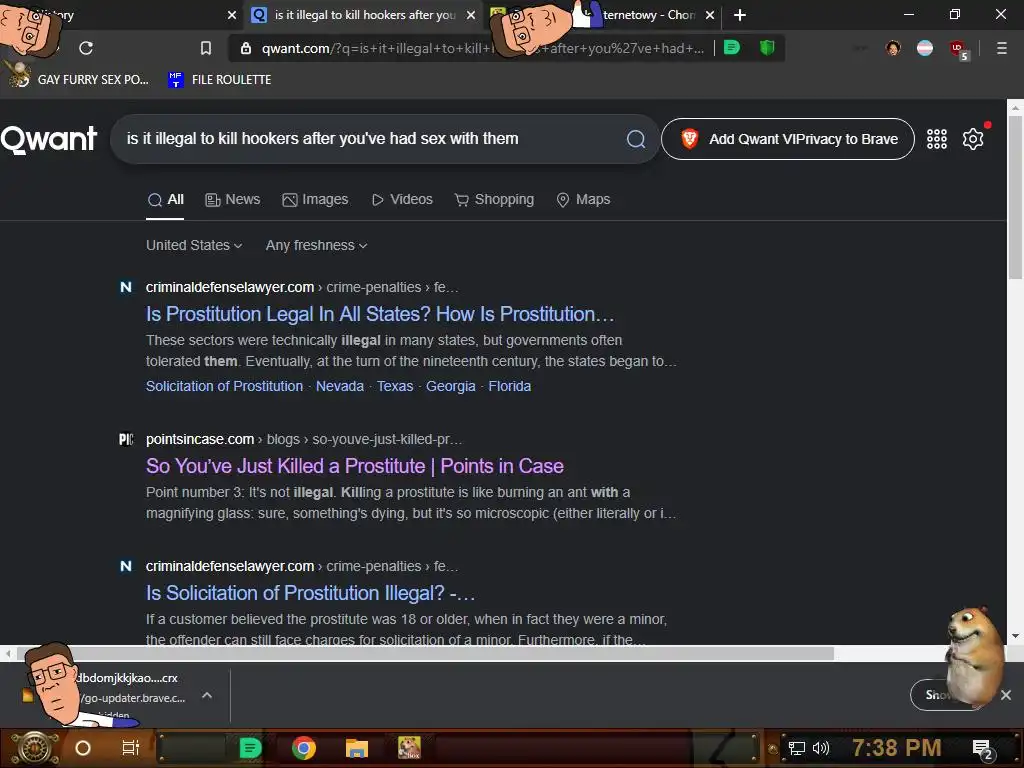The image size is (1024, 768).
Task: Switch to the Qwant search browser tab
Action: click(363, 15)
